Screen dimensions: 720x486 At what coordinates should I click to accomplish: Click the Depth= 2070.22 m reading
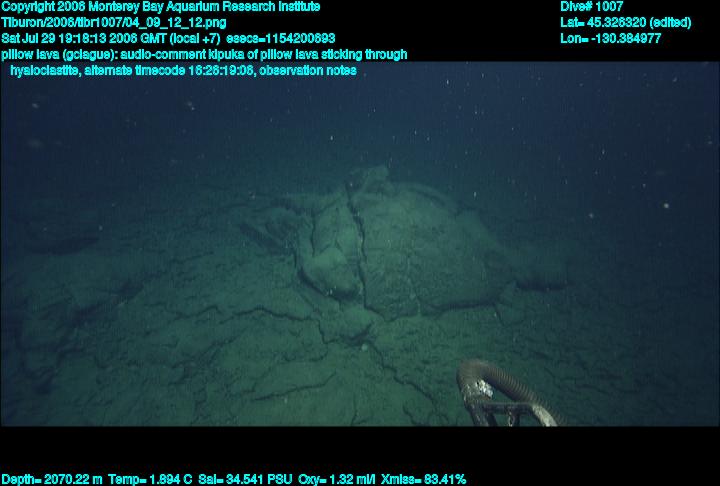click(x=52, y=480)
